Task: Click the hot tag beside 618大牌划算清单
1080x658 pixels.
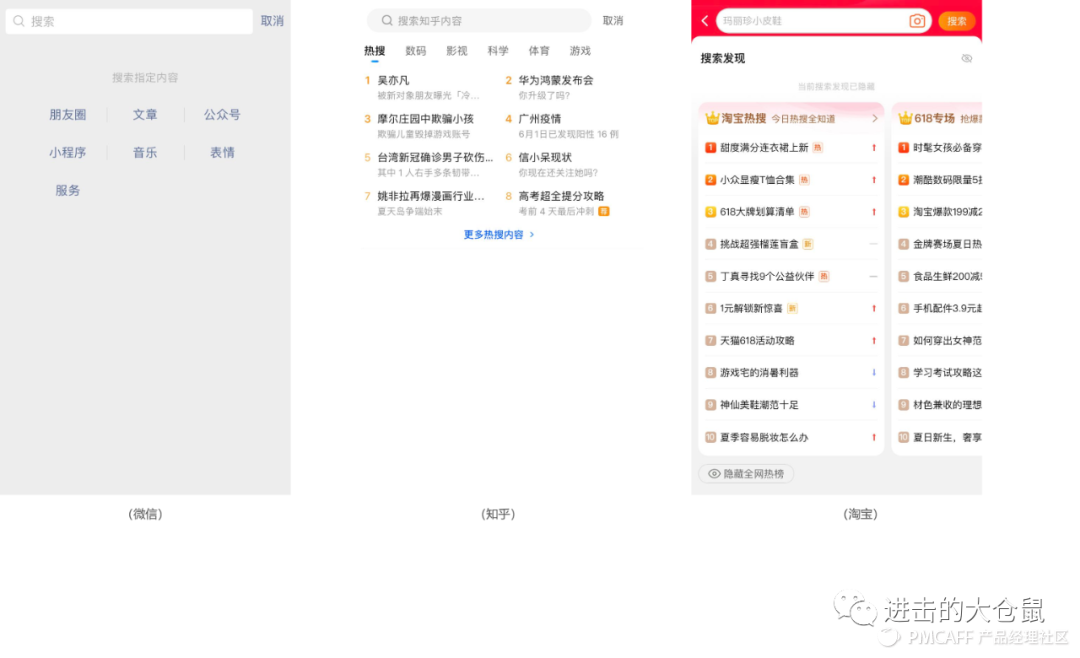Action: pyautogui.click(x=804, y=212)
